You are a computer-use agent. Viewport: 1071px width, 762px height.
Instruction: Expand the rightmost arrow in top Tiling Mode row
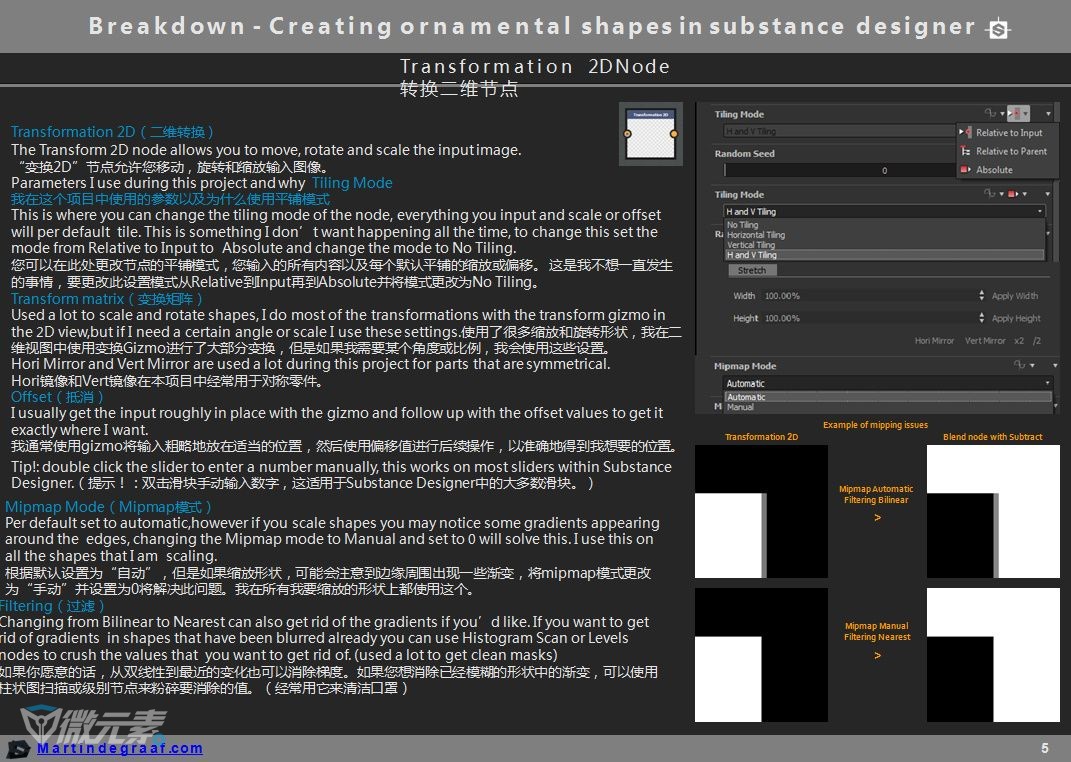[1048, 113]
